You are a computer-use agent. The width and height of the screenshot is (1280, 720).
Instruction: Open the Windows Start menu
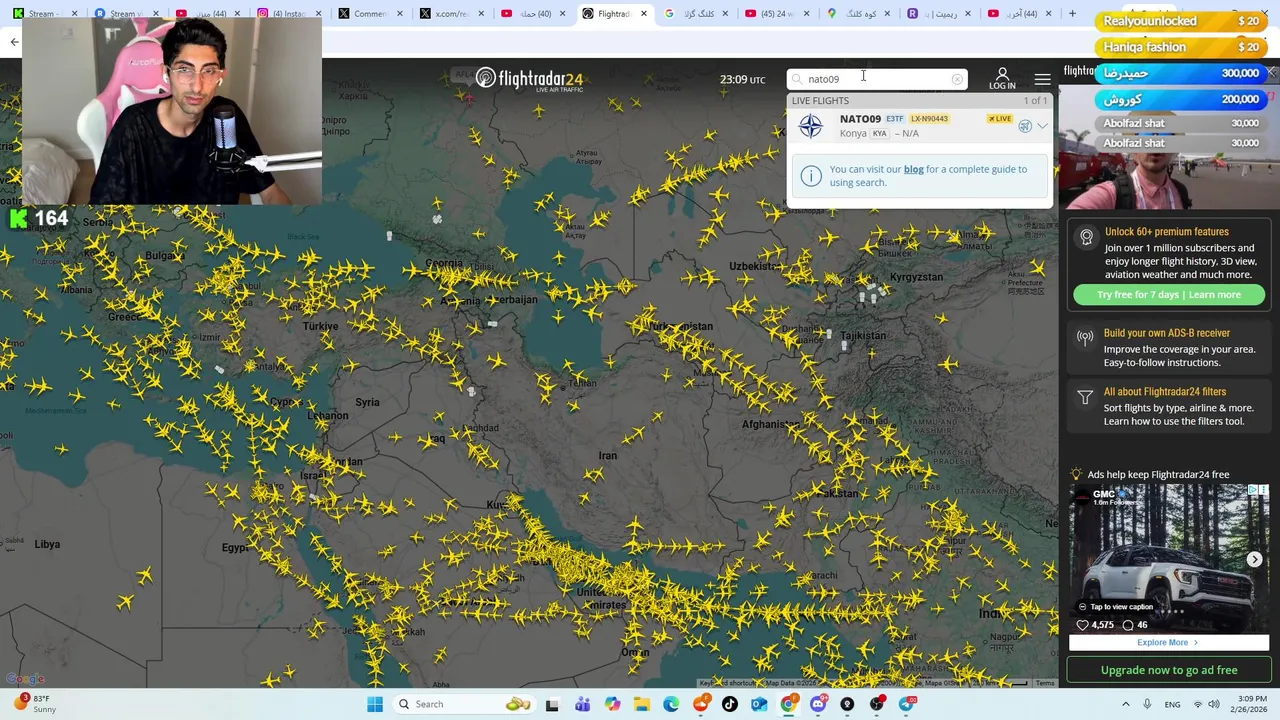coord(375,704)
